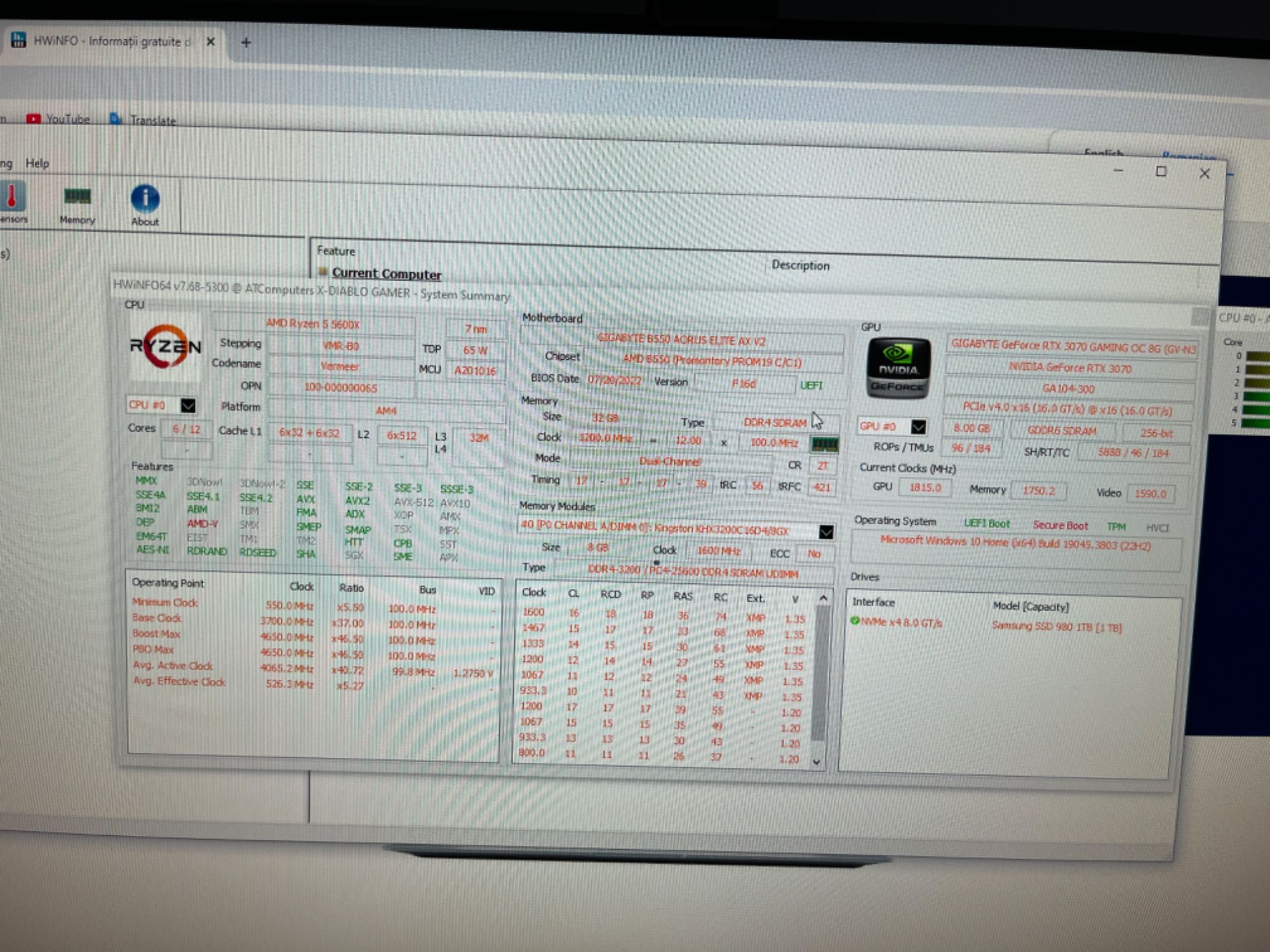Screen dimensions: 1270x952
Task: Select the GIGABYTE B550 AORUS ELITE field
Action: (x=681, y=340)
